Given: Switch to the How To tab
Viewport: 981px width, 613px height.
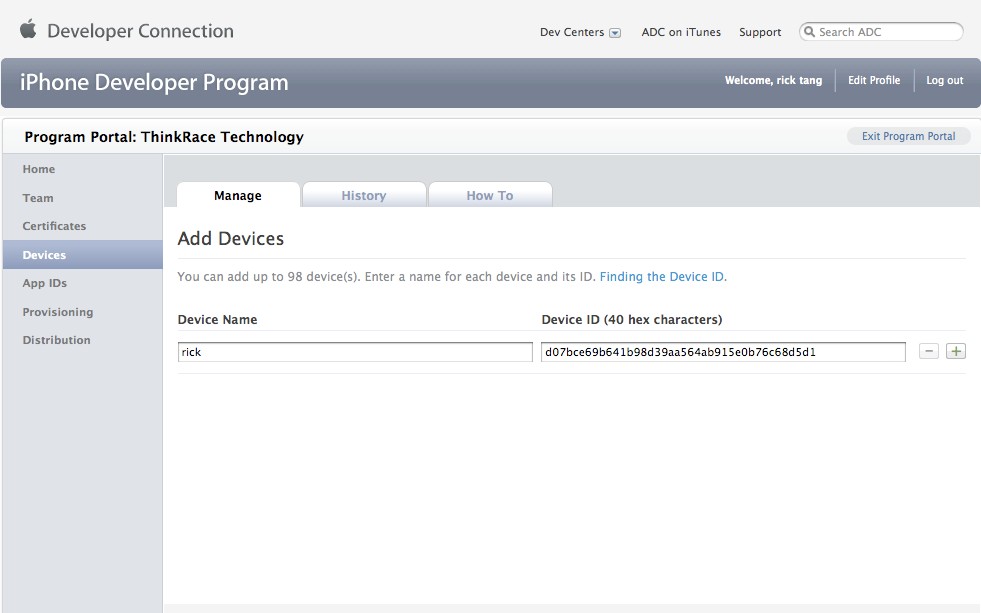Looking at the screenshot, I should 490,195.
